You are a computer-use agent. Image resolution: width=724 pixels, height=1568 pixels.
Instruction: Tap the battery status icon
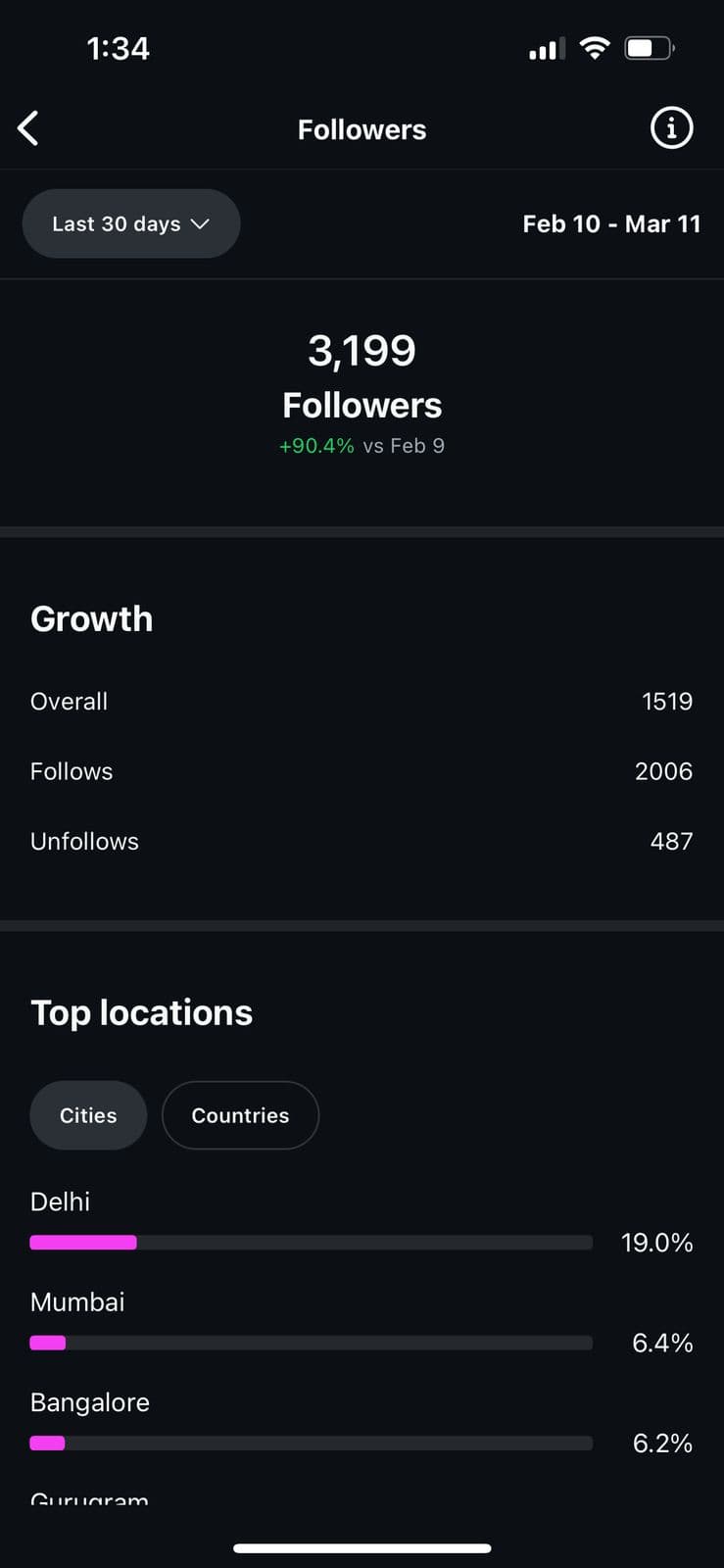point(650,48)
